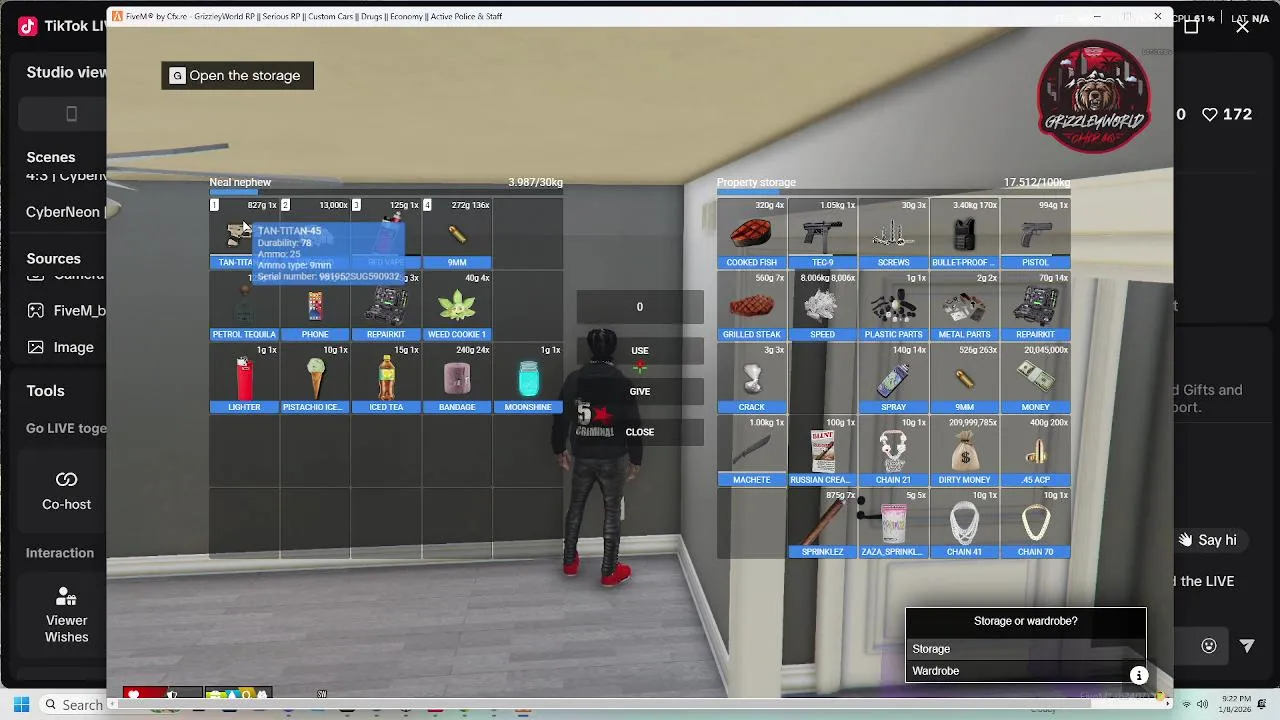The image size is (1280, 720).
Task: Select the Chain 70 item
Action: click(x=1035, y=523)
